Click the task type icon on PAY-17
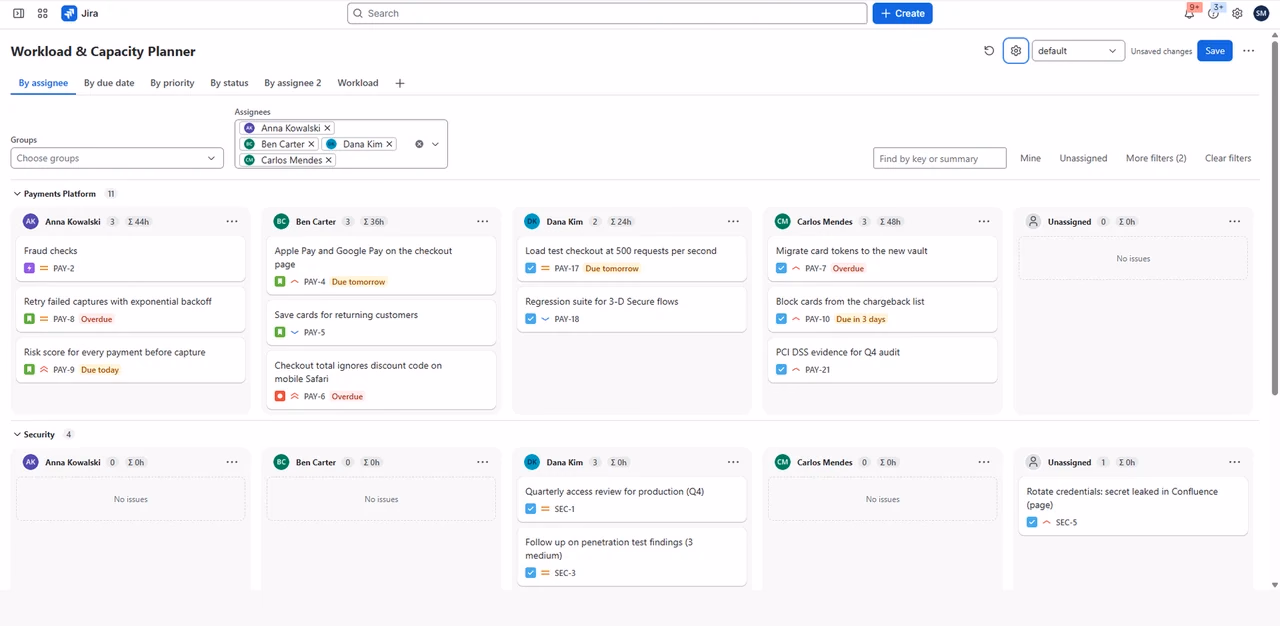The width and height of the screenshot is (1280, 626). [531, 268]
